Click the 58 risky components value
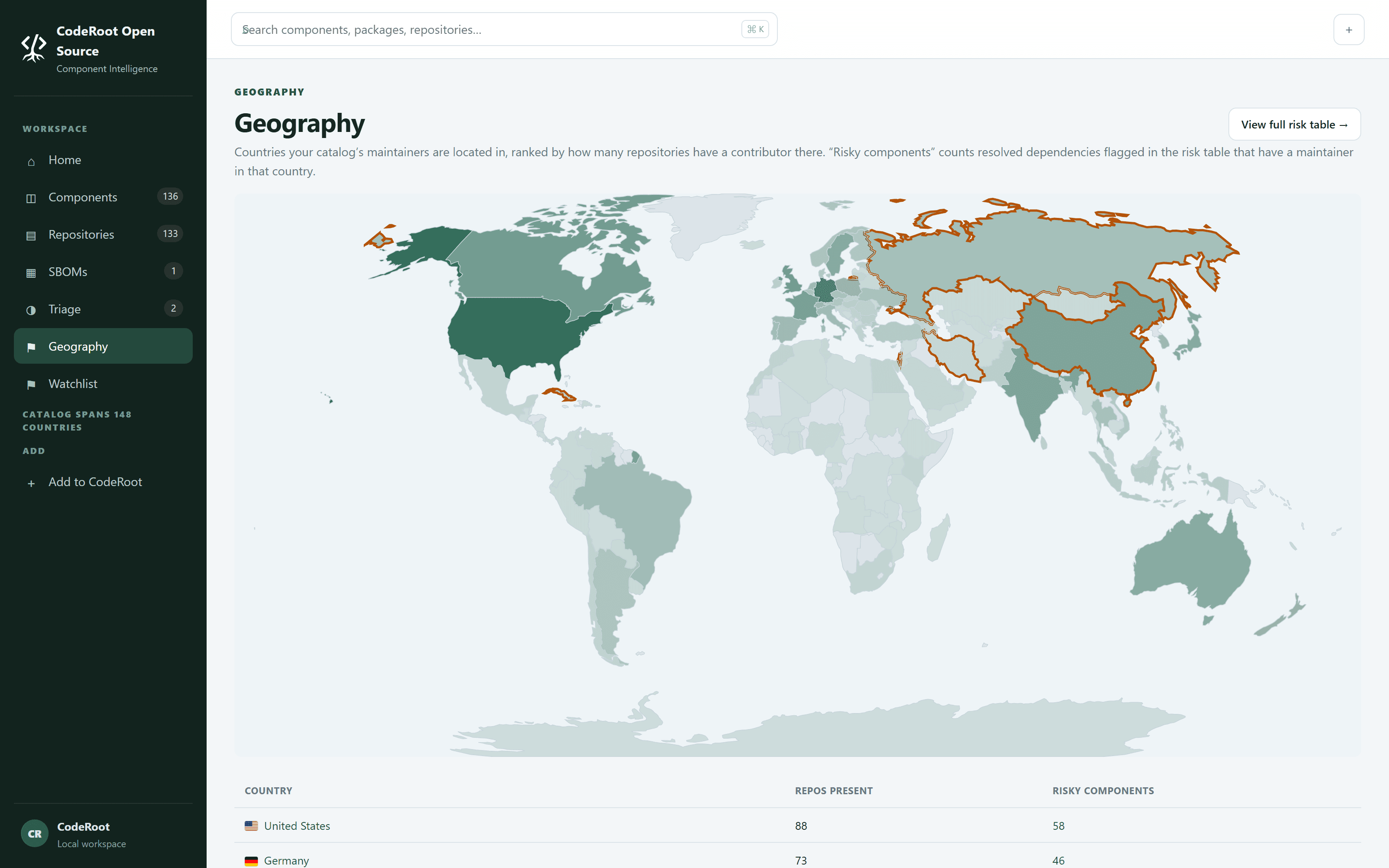The image size is (1389, 868). point(1058,825)
